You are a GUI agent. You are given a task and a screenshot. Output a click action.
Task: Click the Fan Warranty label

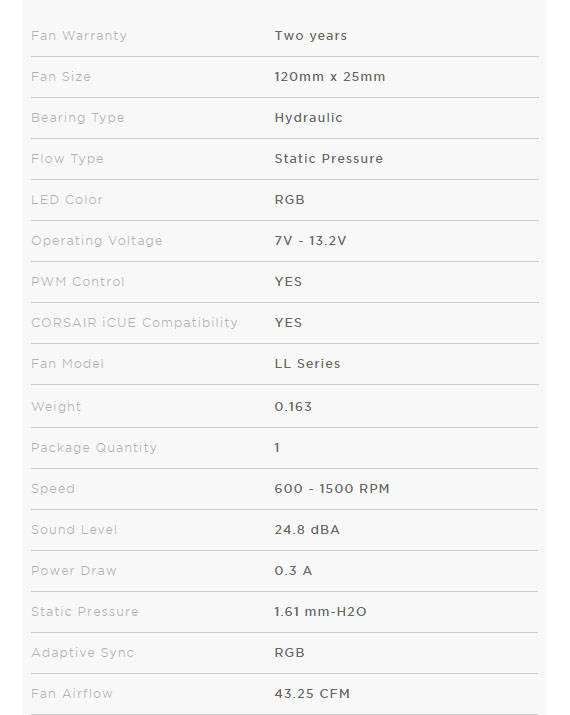point(79,36)
